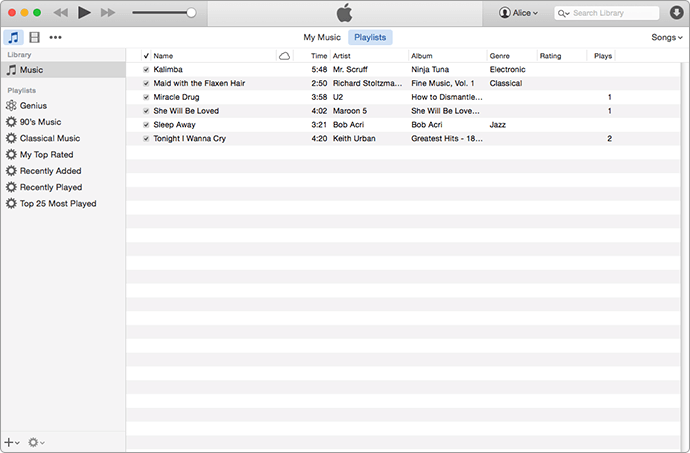Viewport: 690px width, 453px height.
Task: Uncheck Maid with the Flaxen Hair checkbox
Action: 146,83
